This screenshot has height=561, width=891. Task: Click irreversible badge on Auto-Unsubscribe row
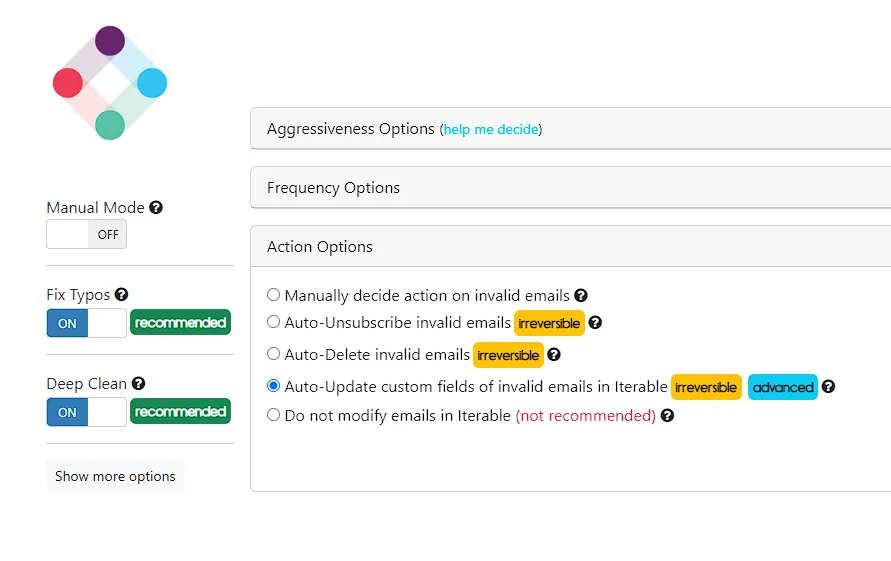[x=549, y=323]
